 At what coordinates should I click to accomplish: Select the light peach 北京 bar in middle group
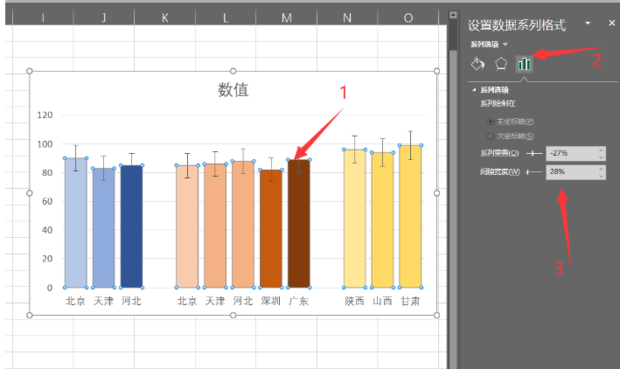click(187, 226)
